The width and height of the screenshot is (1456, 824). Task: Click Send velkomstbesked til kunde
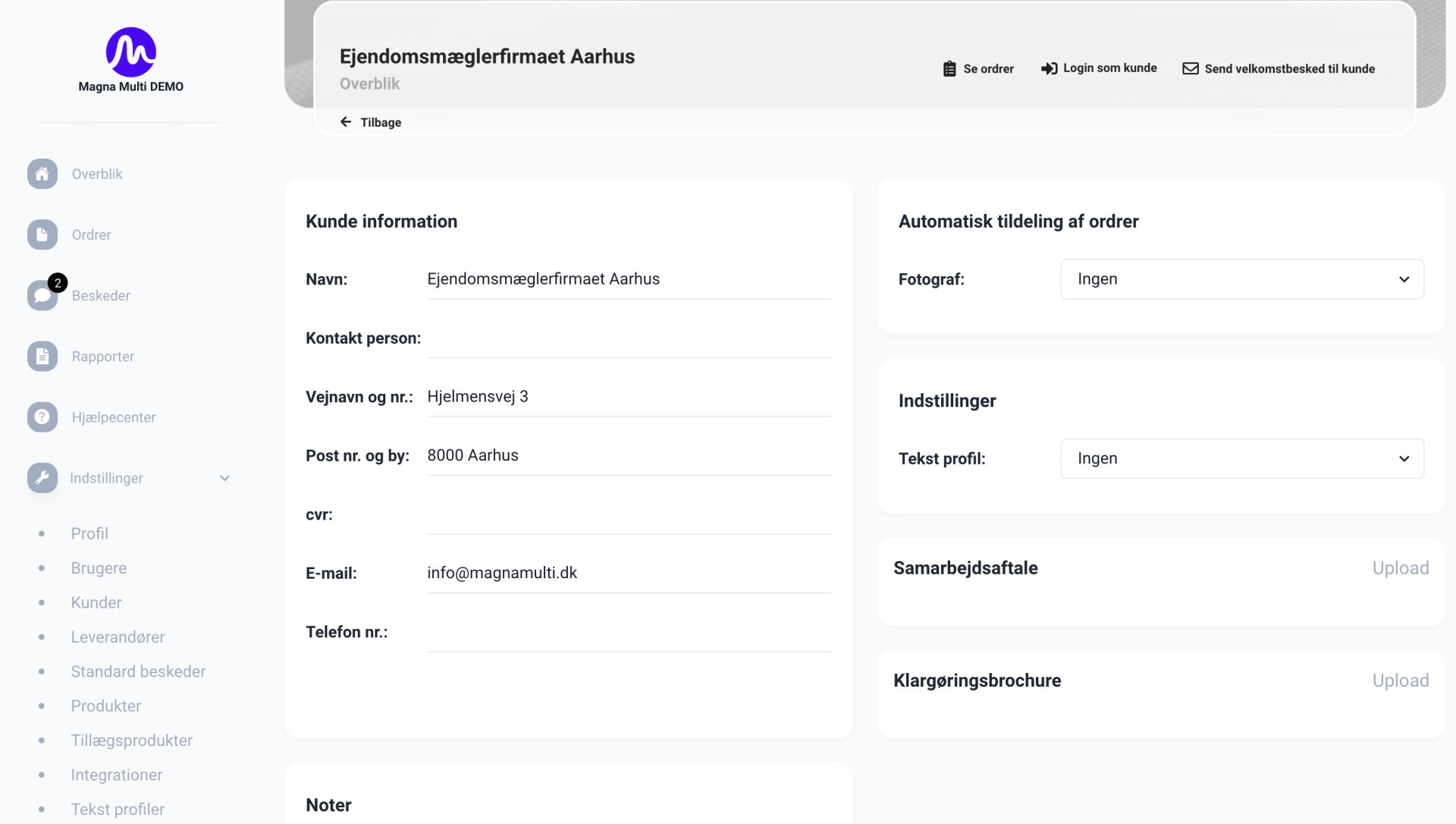coord(1279,68)
